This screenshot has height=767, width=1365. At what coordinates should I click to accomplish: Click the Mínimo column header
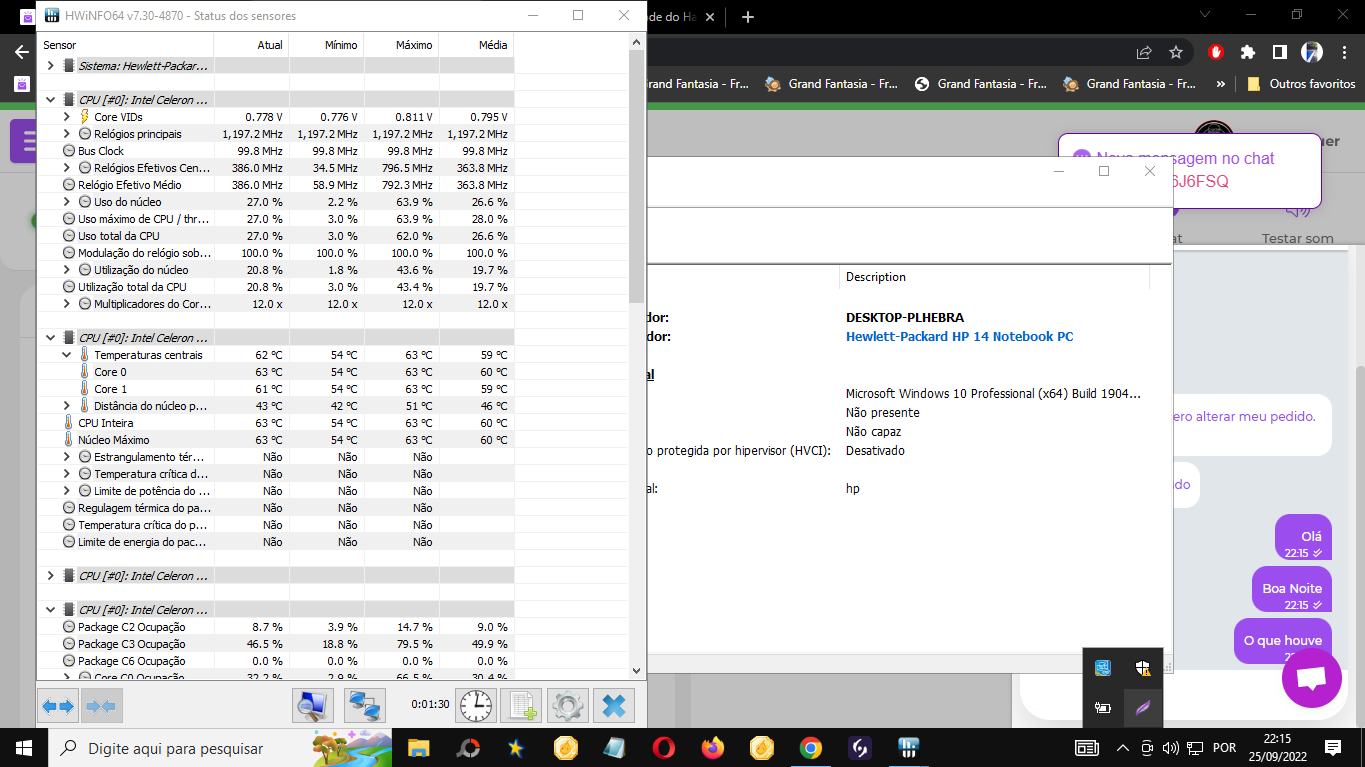326,45
